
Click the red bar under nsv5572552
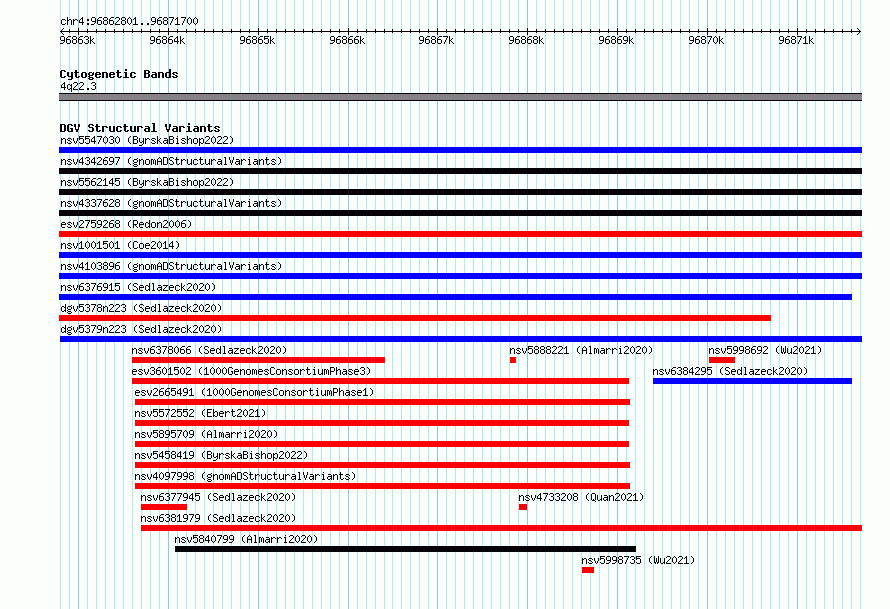coord(382,423)
